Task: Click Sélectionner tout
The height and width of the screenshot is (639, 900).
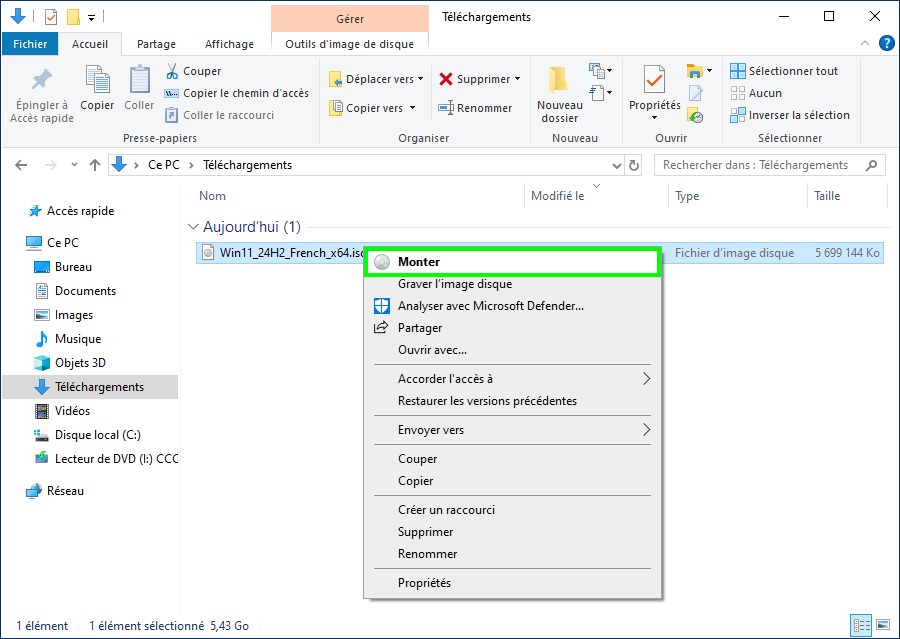Action: (x=783, y=71)
